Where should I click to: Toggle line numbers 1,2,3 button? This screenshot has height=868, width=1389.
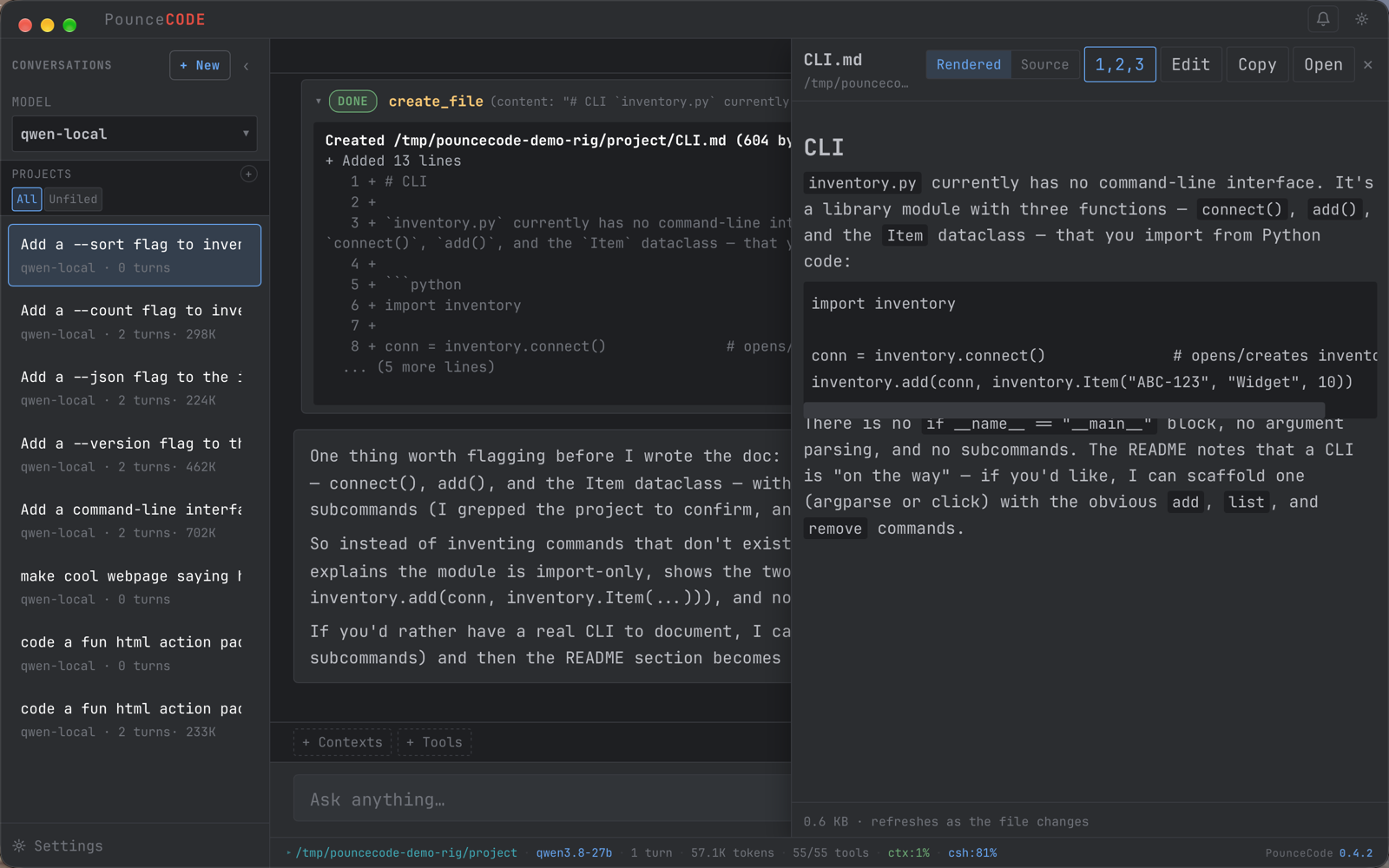pos(1120,65)
